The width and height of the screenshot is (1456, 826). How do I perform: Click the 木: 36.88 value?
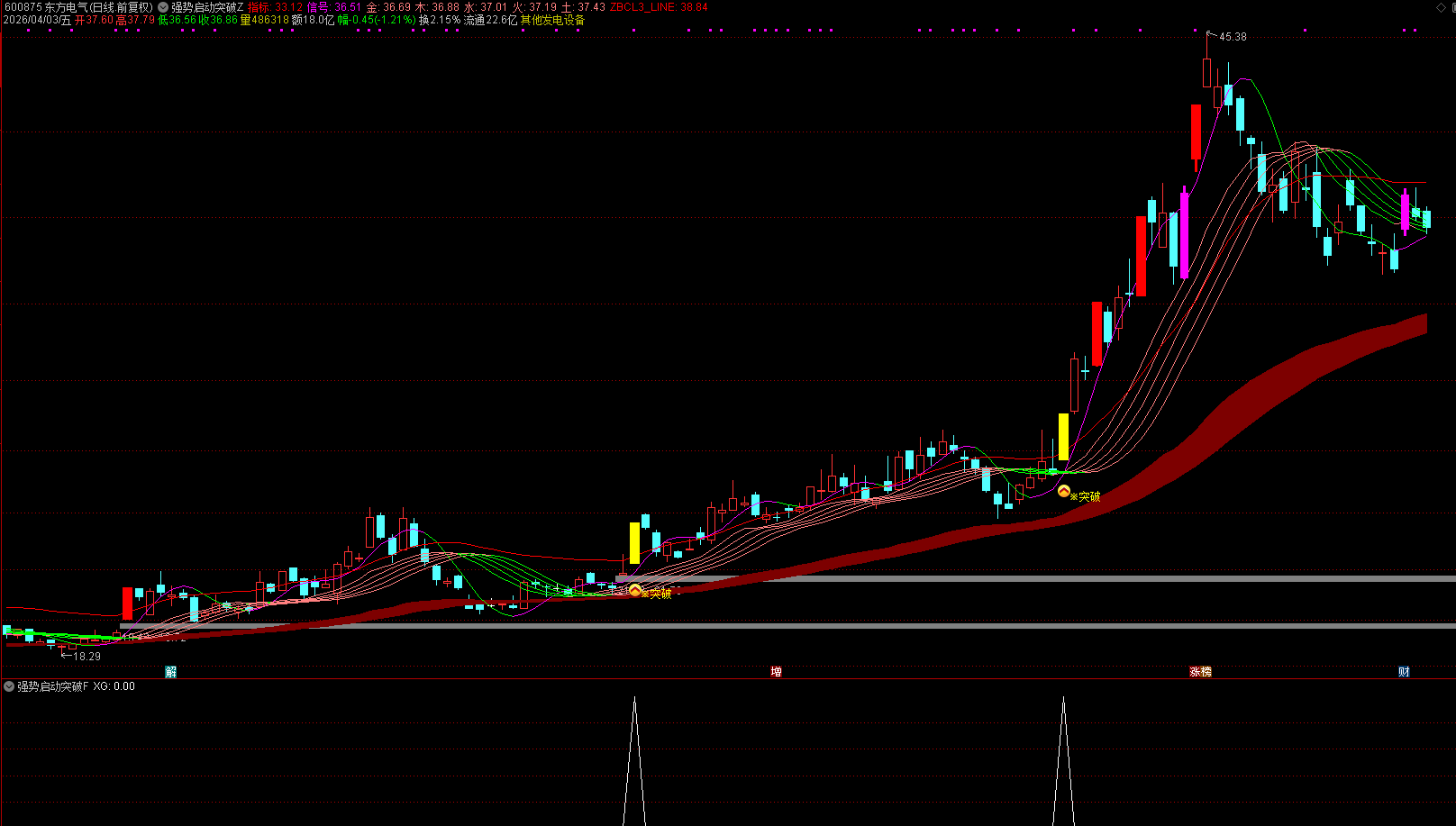437,7
